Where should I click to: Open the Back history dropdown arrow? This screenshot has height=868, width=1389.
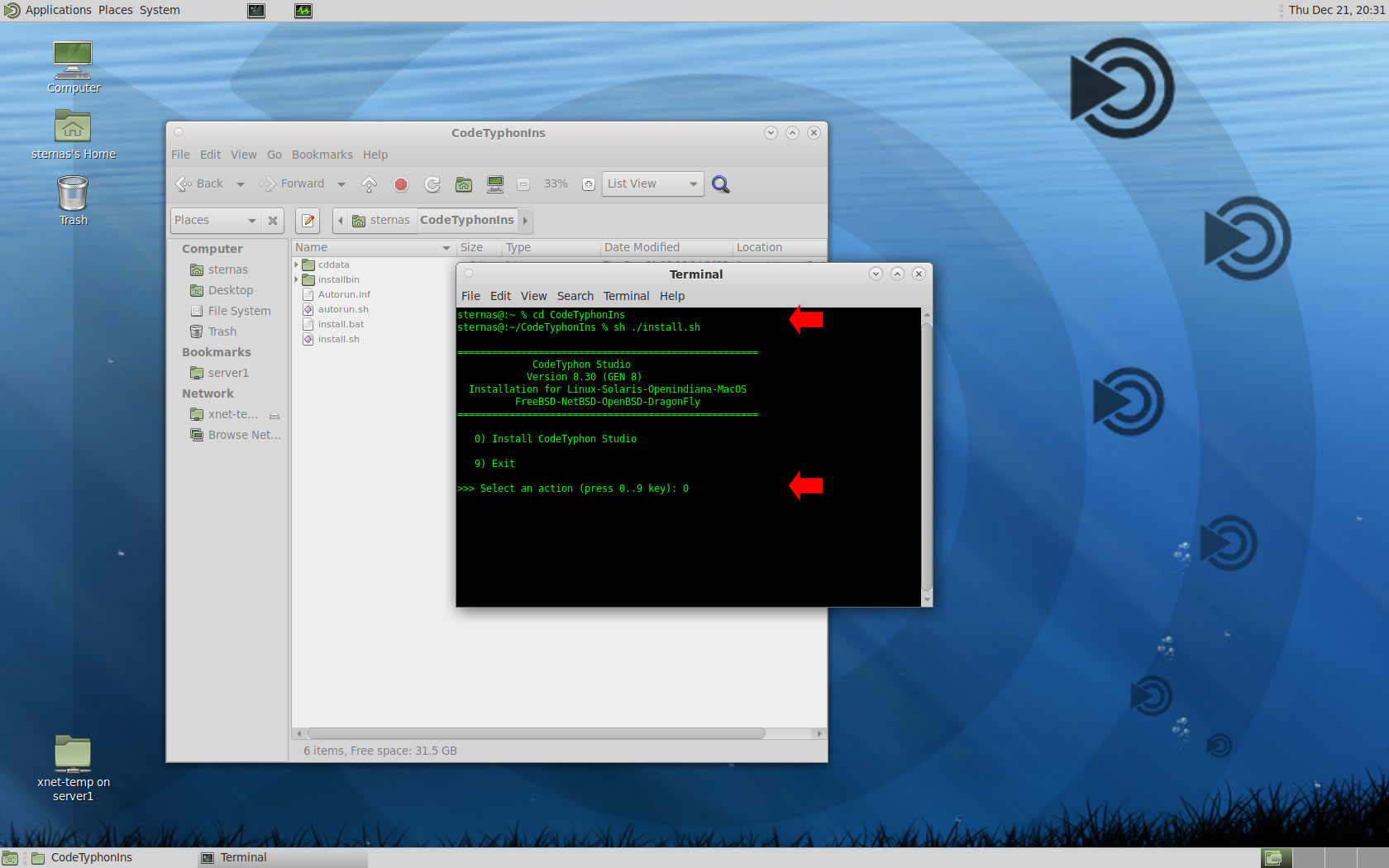click(x=241, y=184)
